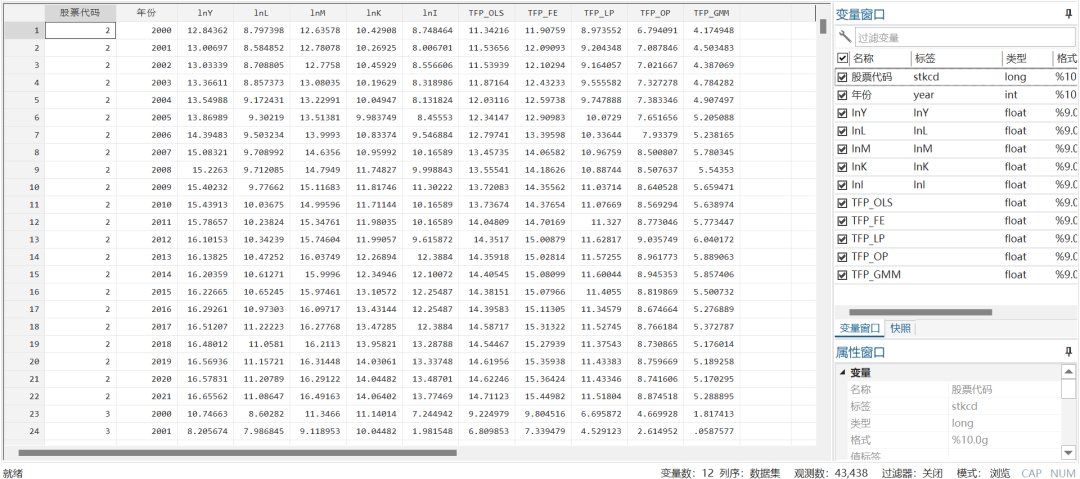Select the stkcd label in variables list
Image resolution: width=1080 pixels, height=479 pixels.
pos(924,77)
